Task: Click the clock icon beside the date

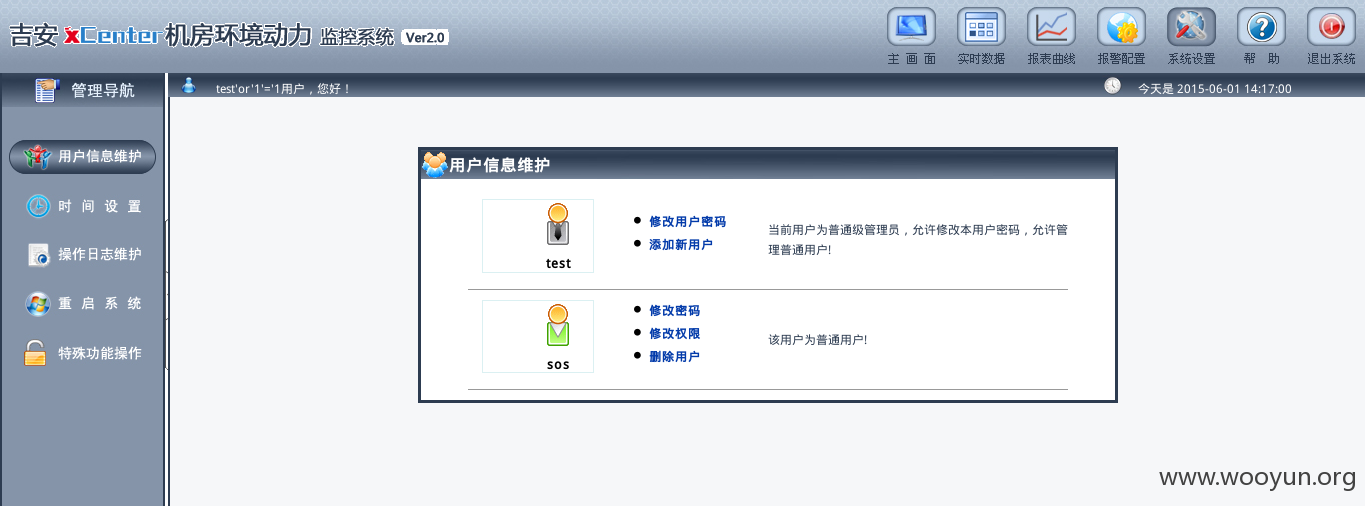Action: click(1112, 86)
